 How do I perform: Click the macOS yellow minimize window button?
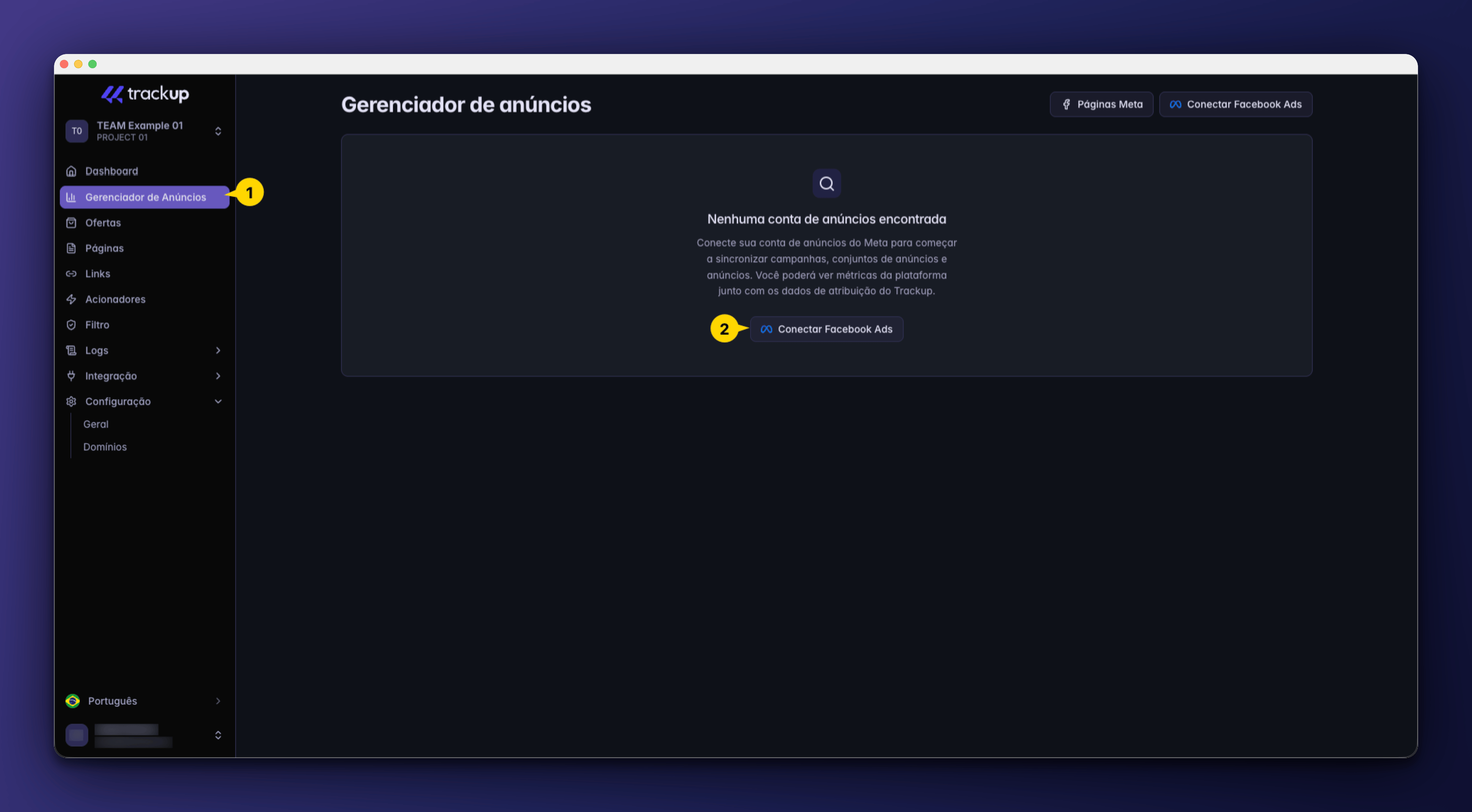(78, 64)
